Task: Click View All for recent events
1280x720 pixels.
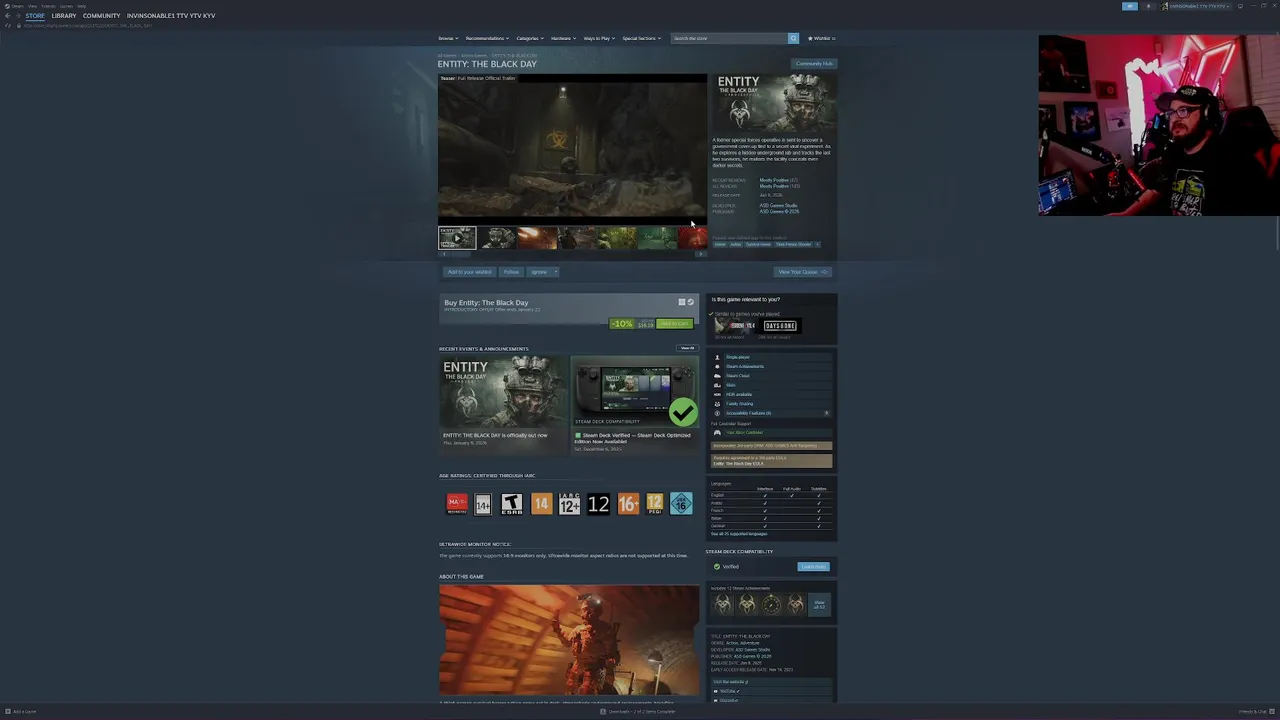Action: click(687, 348)
